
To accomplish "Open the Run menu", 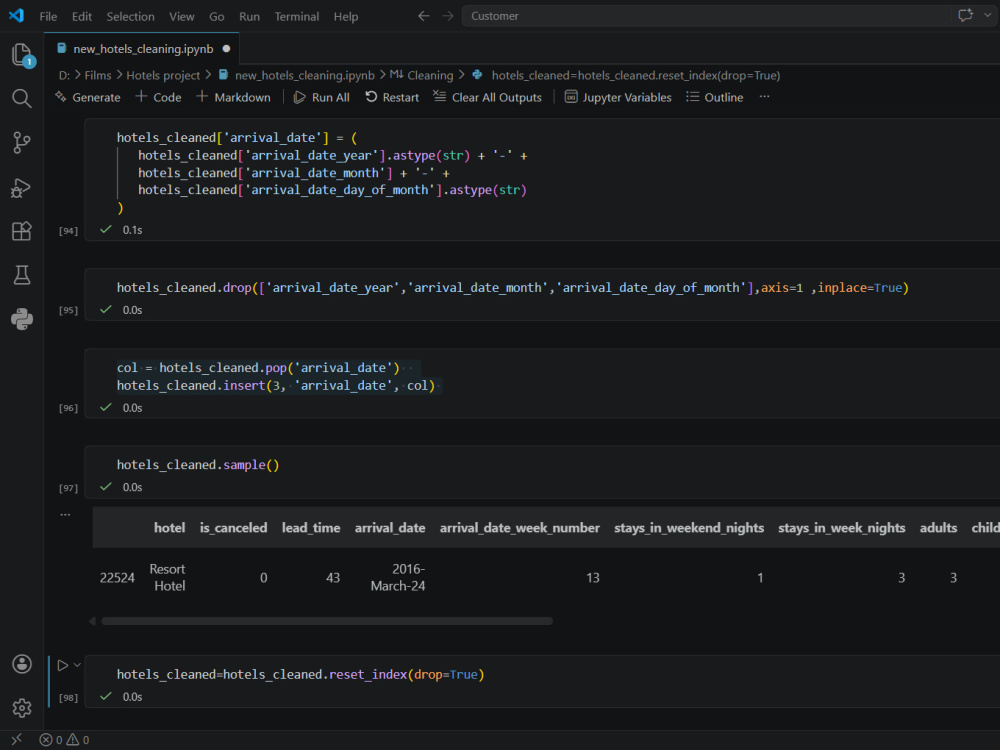I will [249, 17].
